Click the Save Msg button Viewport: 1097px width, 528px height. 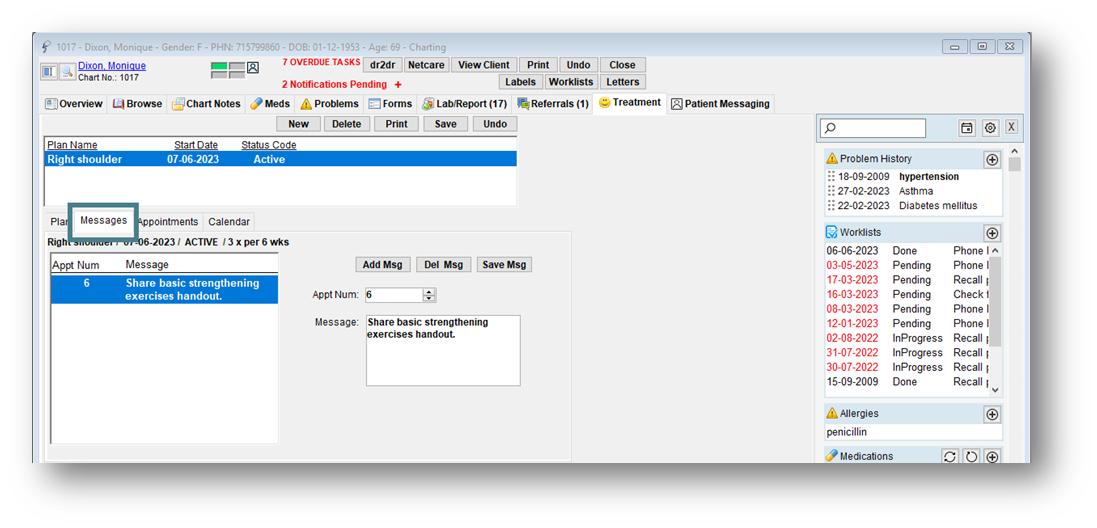(x=504, y=264)
